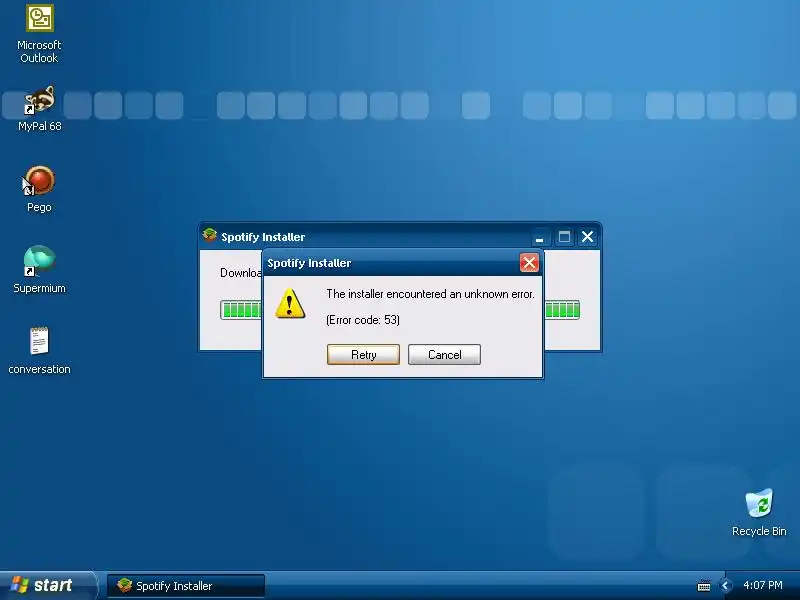The width and height of the screenshot is (800, 600).
Task: Click the Retry button in error dialog
Action: 363,355
